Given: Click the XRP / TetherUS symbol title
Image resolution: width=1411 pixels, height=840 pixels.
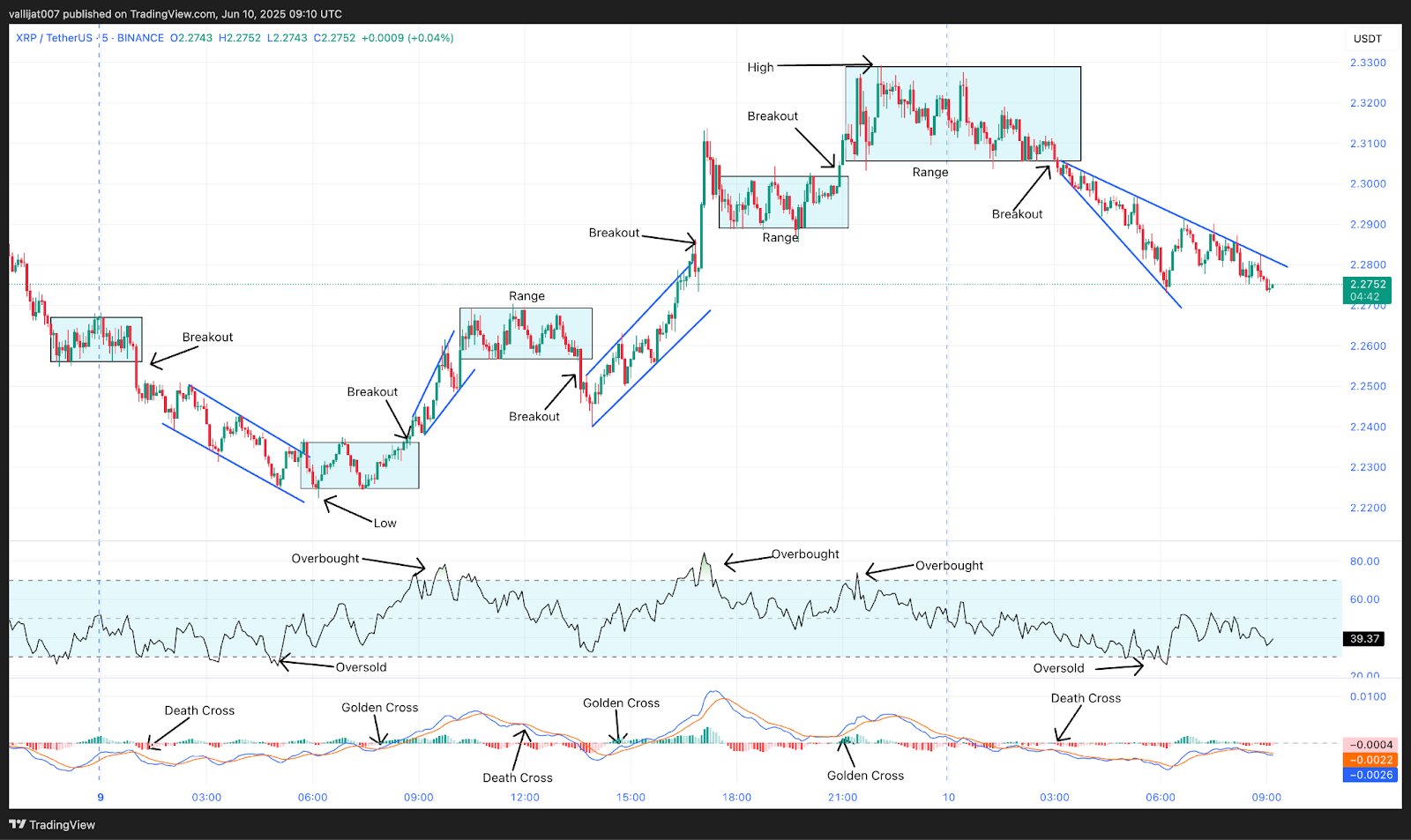Looking at the screenshot, I should tap(54, 38).
